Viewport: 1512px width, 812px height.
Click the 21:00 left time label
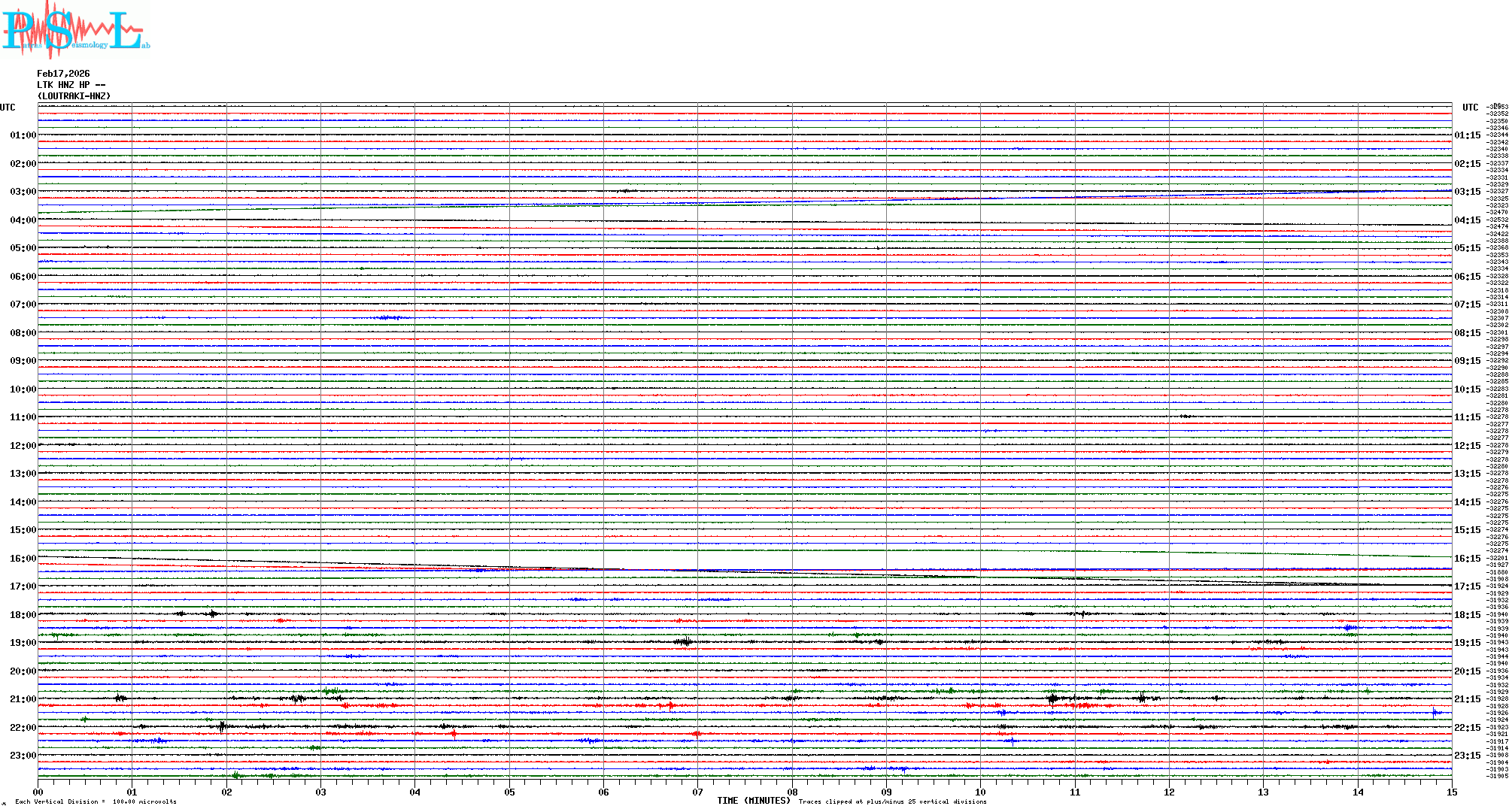tap(23, 699)
